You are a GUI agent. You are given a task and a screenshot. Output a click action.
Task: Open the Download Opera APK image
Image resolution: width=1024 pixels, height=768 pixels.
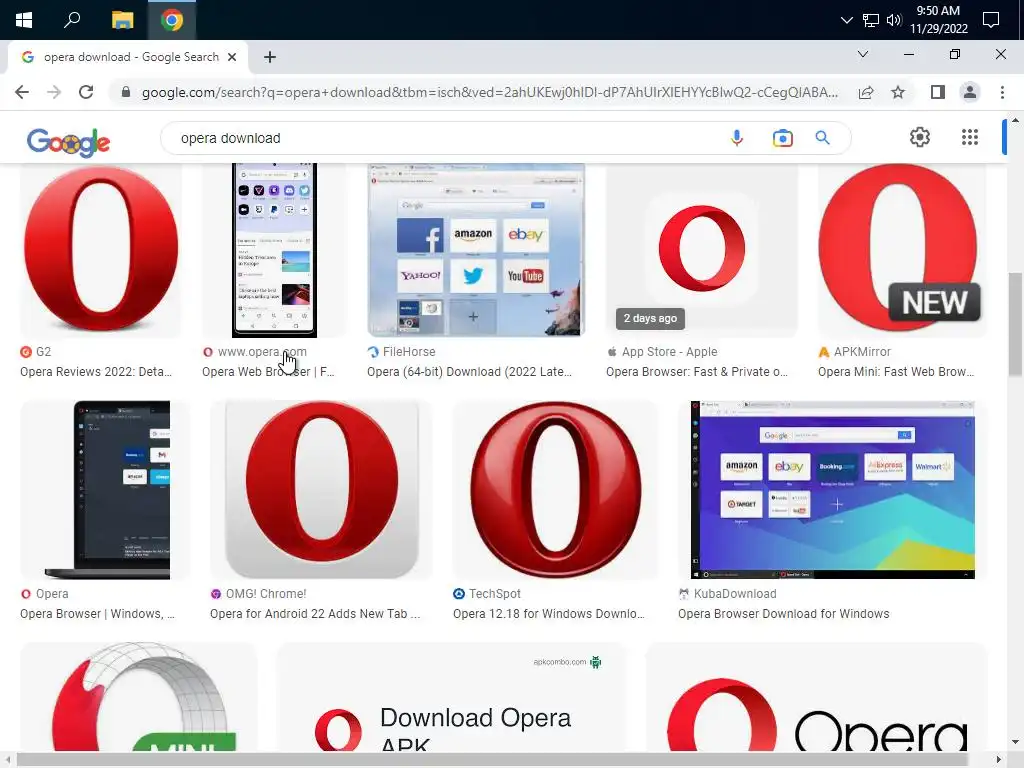point(451,696)
